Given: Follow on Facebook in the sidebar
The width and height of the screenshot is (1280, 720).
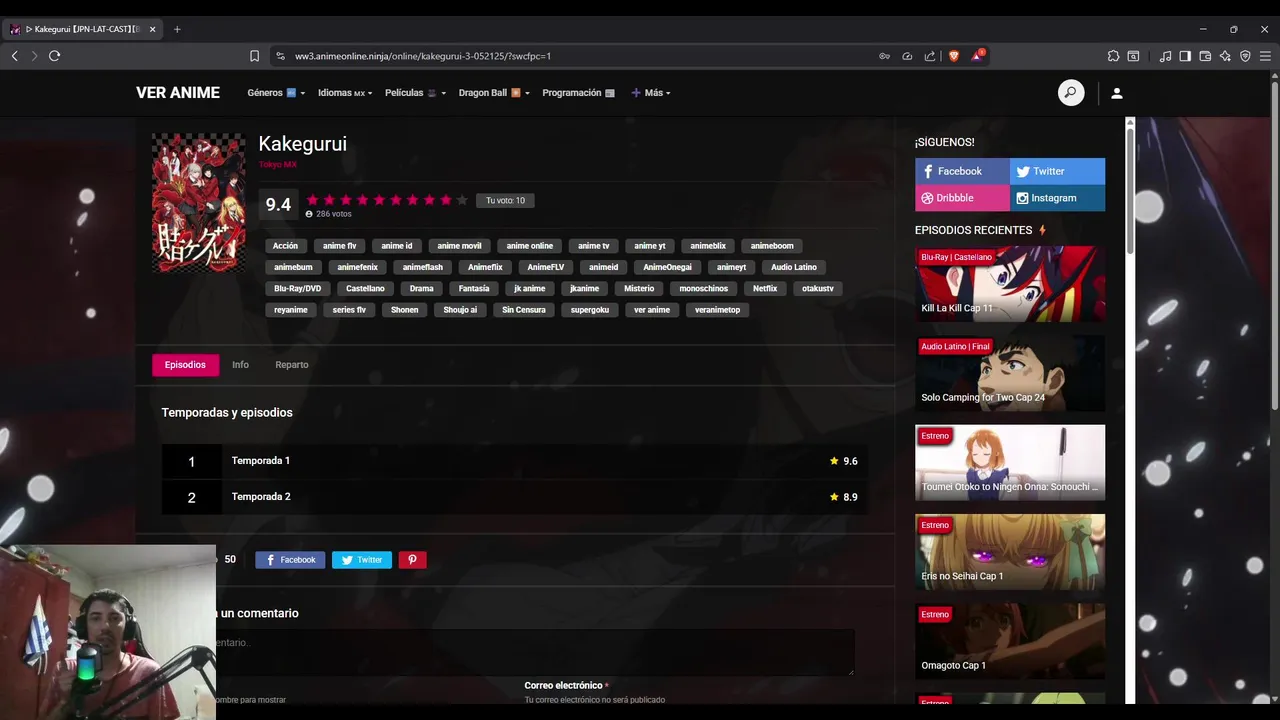Looking at the screenshot, I should pyautogui.click(x=962, y=171).
